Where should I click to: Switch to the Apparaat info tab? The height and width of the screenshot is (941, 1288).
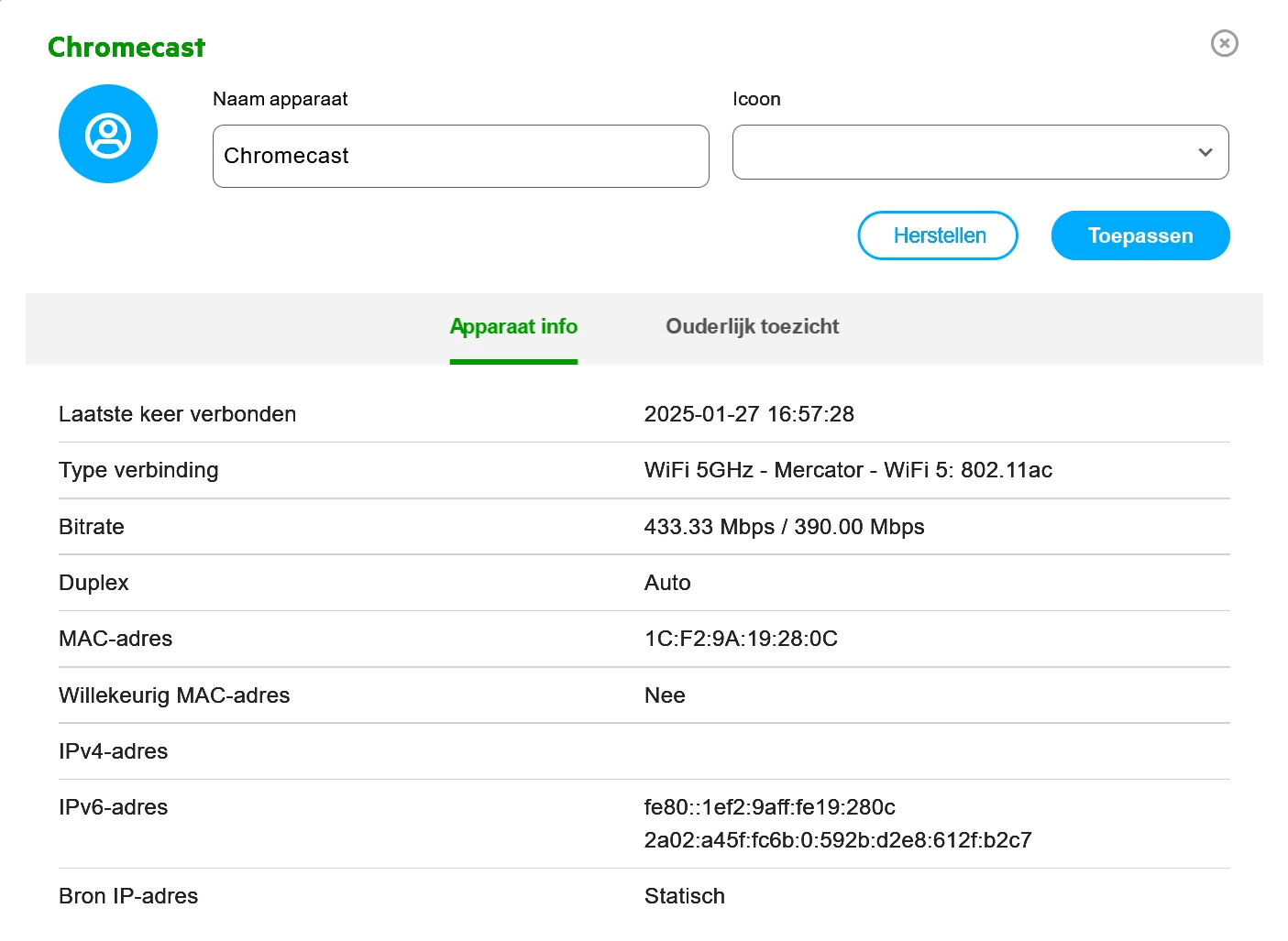click(x=513, y=327)
